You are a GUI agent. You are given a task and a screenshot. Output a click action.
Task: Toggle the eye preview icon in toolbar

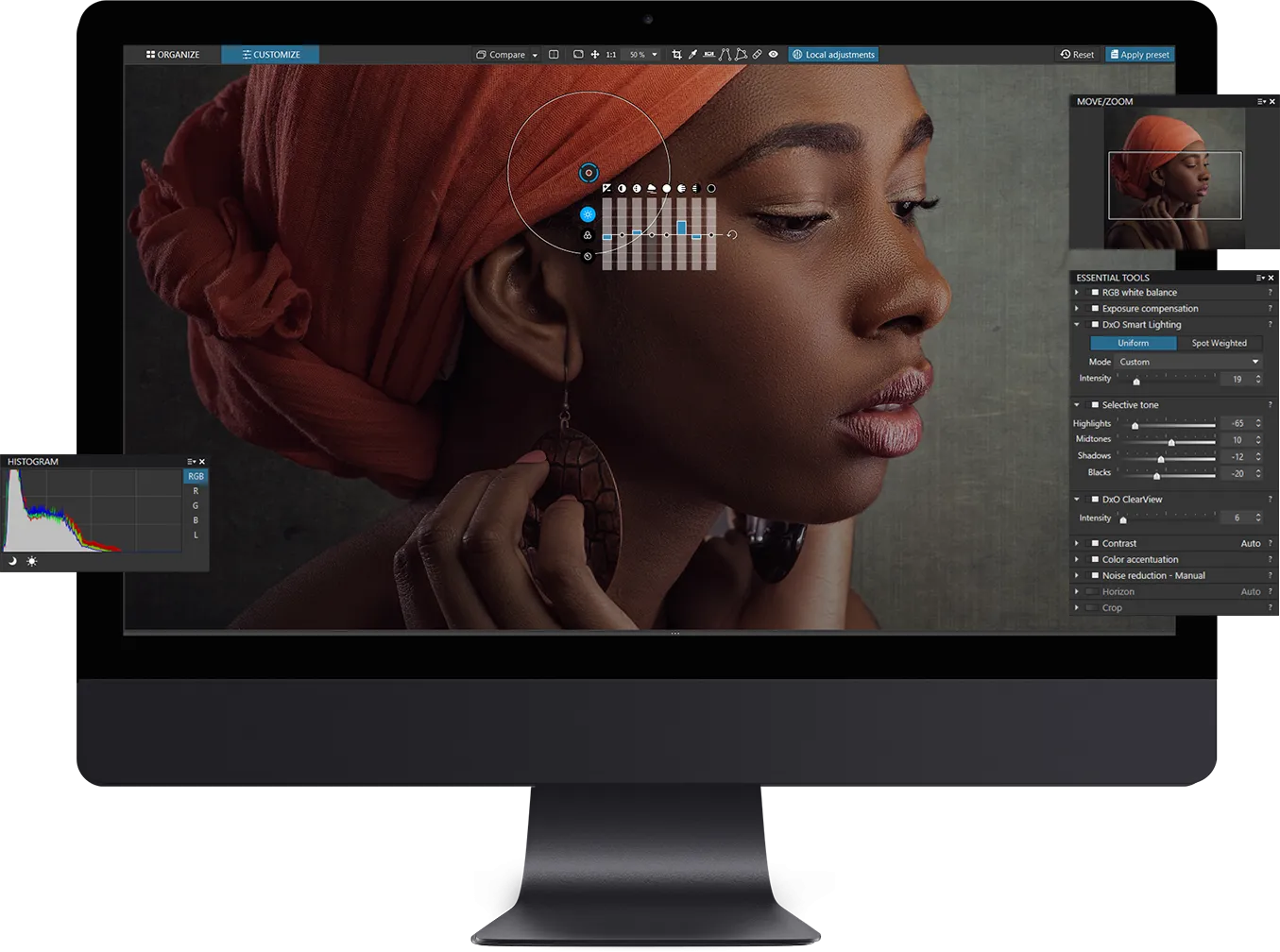coord(773,55)
